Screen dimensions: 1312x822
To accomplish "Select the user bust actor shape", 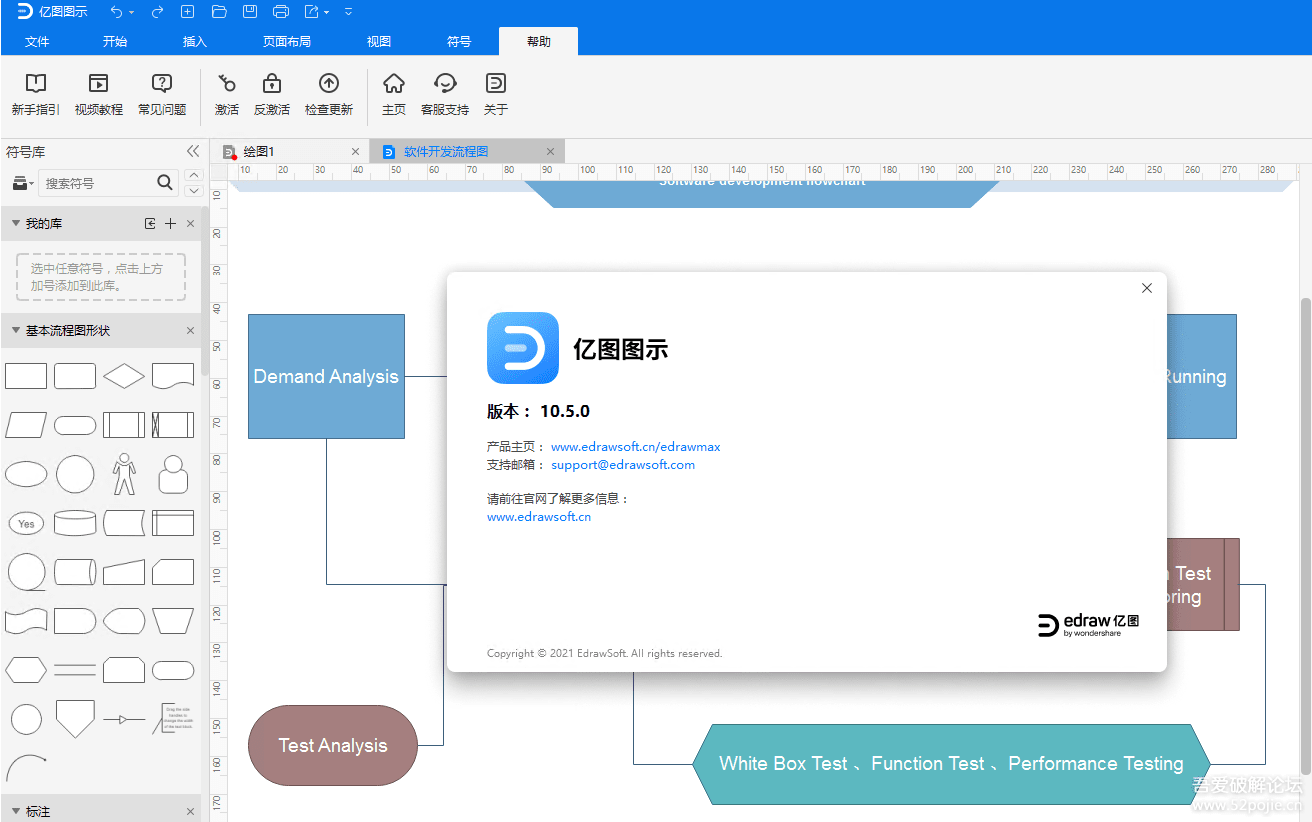I will pos(173,474).
